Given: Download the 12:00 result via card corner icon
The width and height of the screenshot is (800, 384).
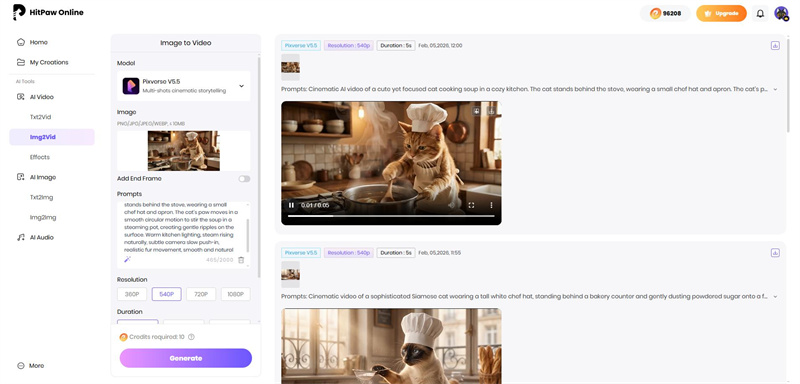Looking at the screenshot, I should (775, 45).
